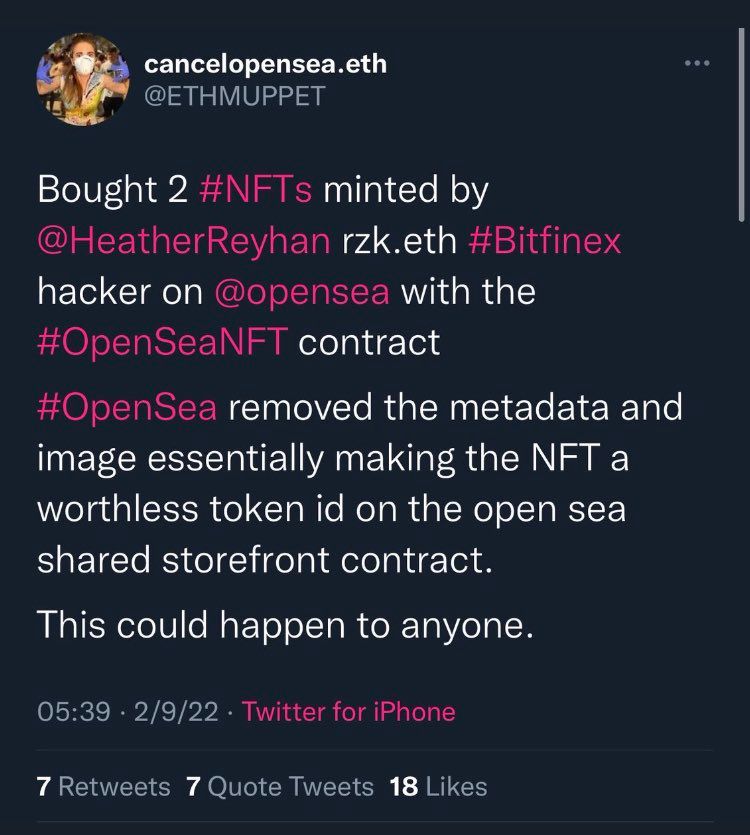View the 7 Retweets list
The image size is (750, 835).
point(103,787)
